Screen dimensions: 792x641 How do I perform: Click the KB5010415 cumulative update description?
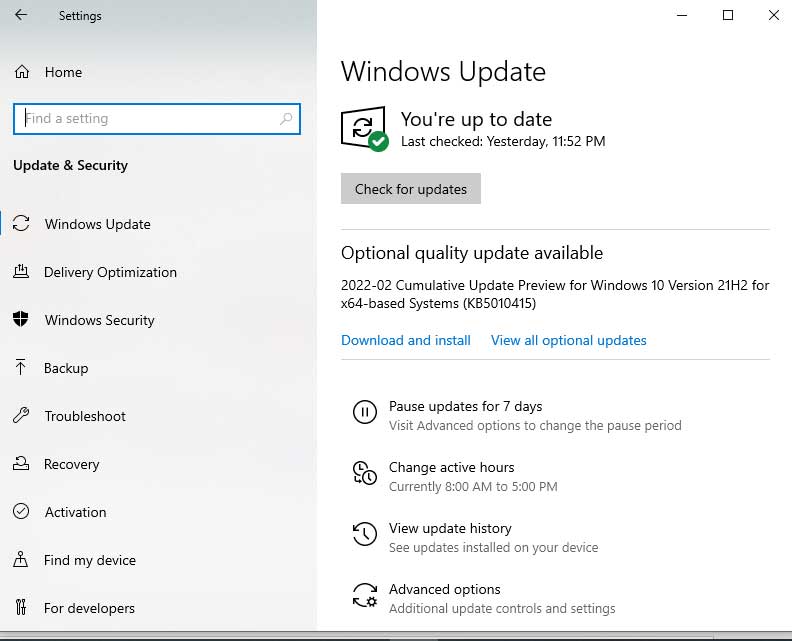555,294
